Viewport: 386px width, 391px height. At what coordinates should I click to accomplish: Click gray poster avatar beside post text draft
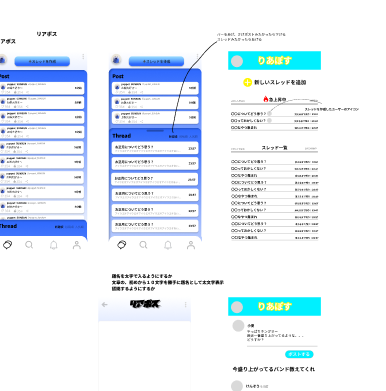(x=238, y=326)
